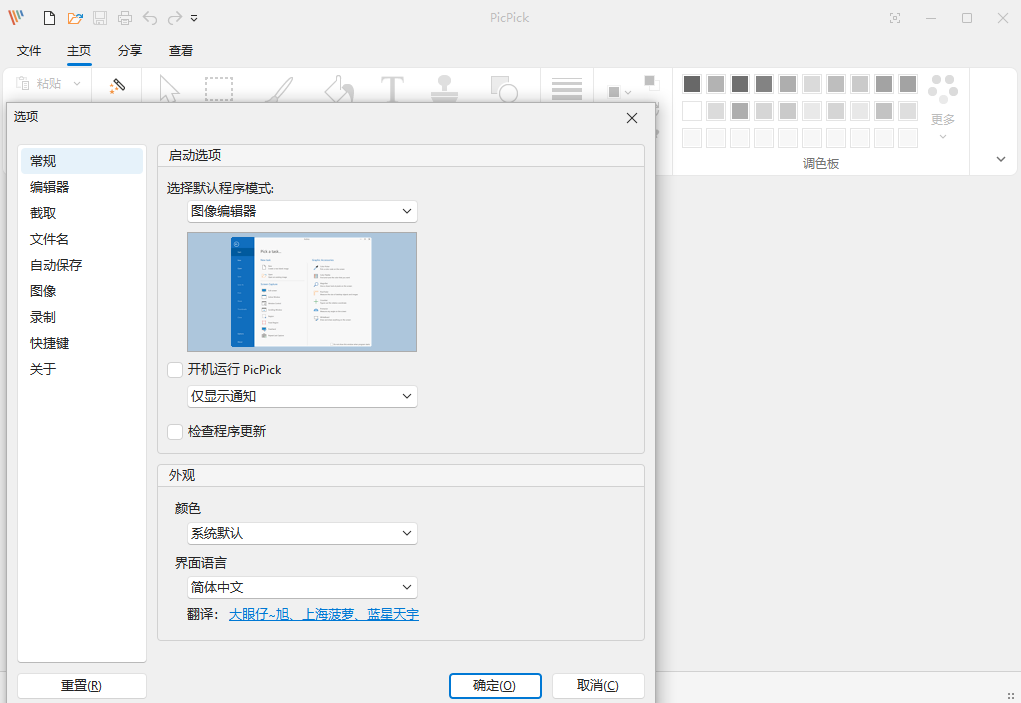
Task: Select the rectangular selection tool
Action: click(x=219, y=89)
